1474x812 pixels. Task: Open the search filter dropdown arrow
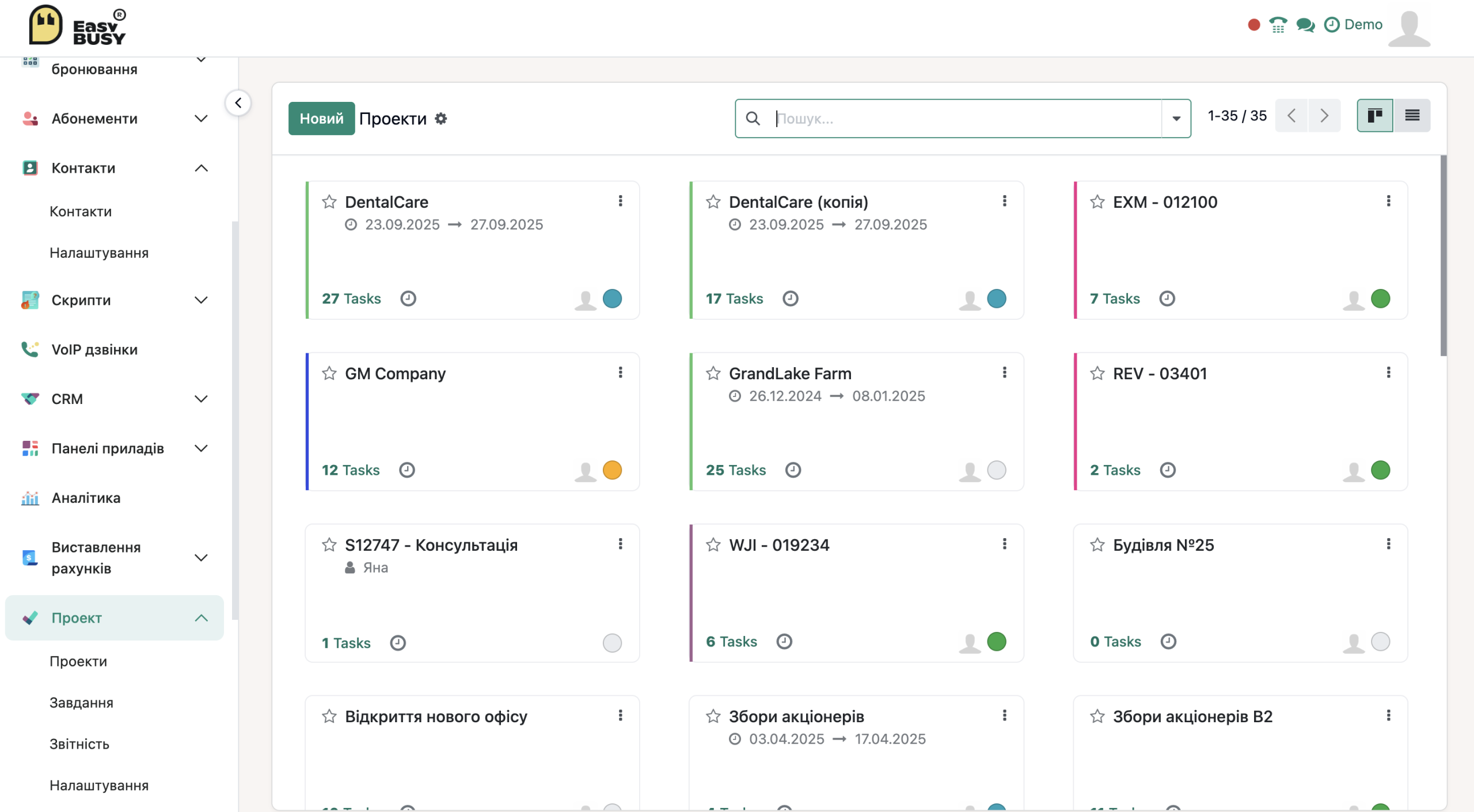point(1176,119)
